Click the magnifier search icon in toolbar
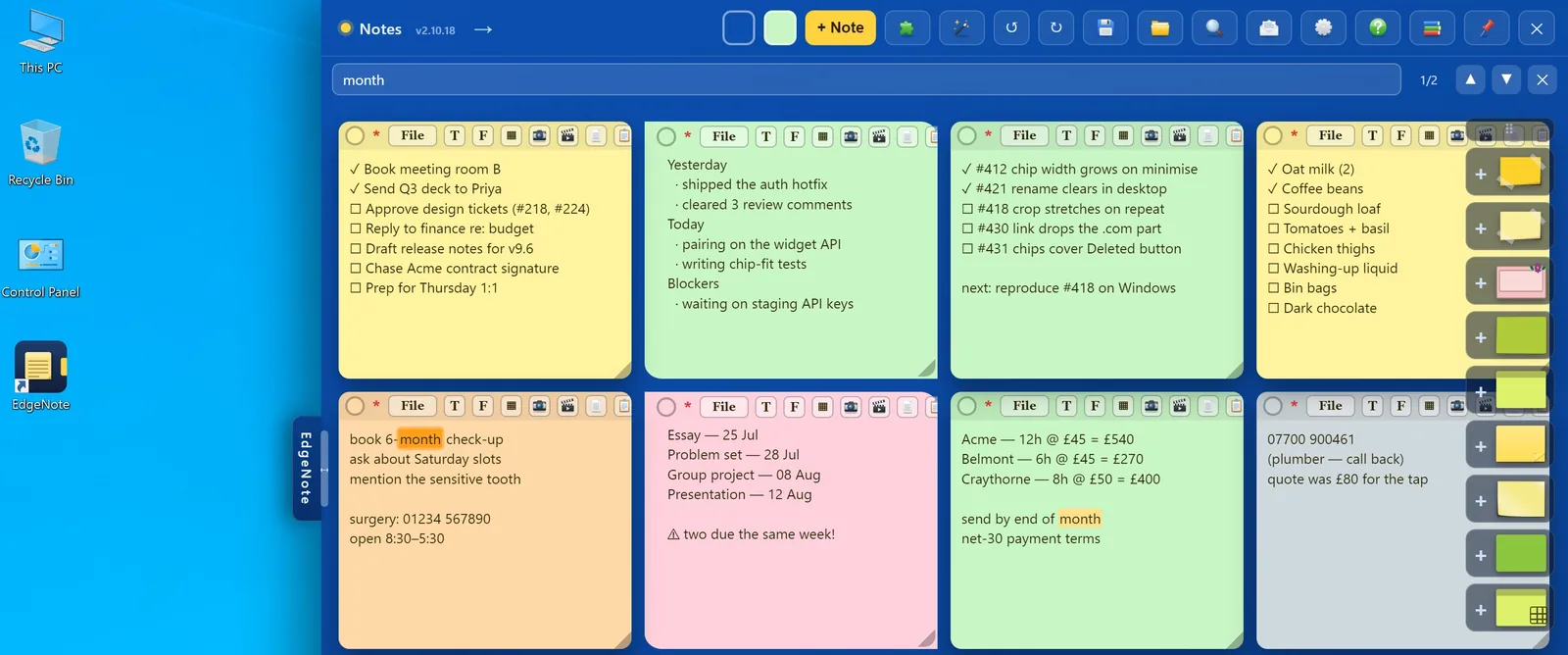The height and width of the screenshot is (655, 1568). 1214,28
